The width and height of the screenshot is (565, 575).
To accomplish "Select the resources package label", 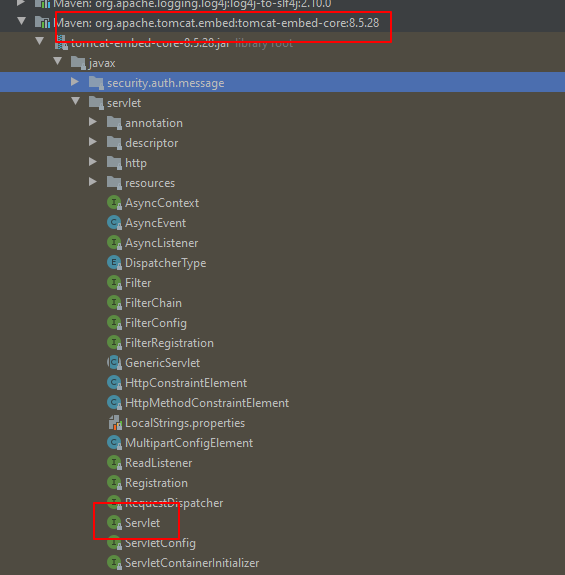I will pos(150,183).
